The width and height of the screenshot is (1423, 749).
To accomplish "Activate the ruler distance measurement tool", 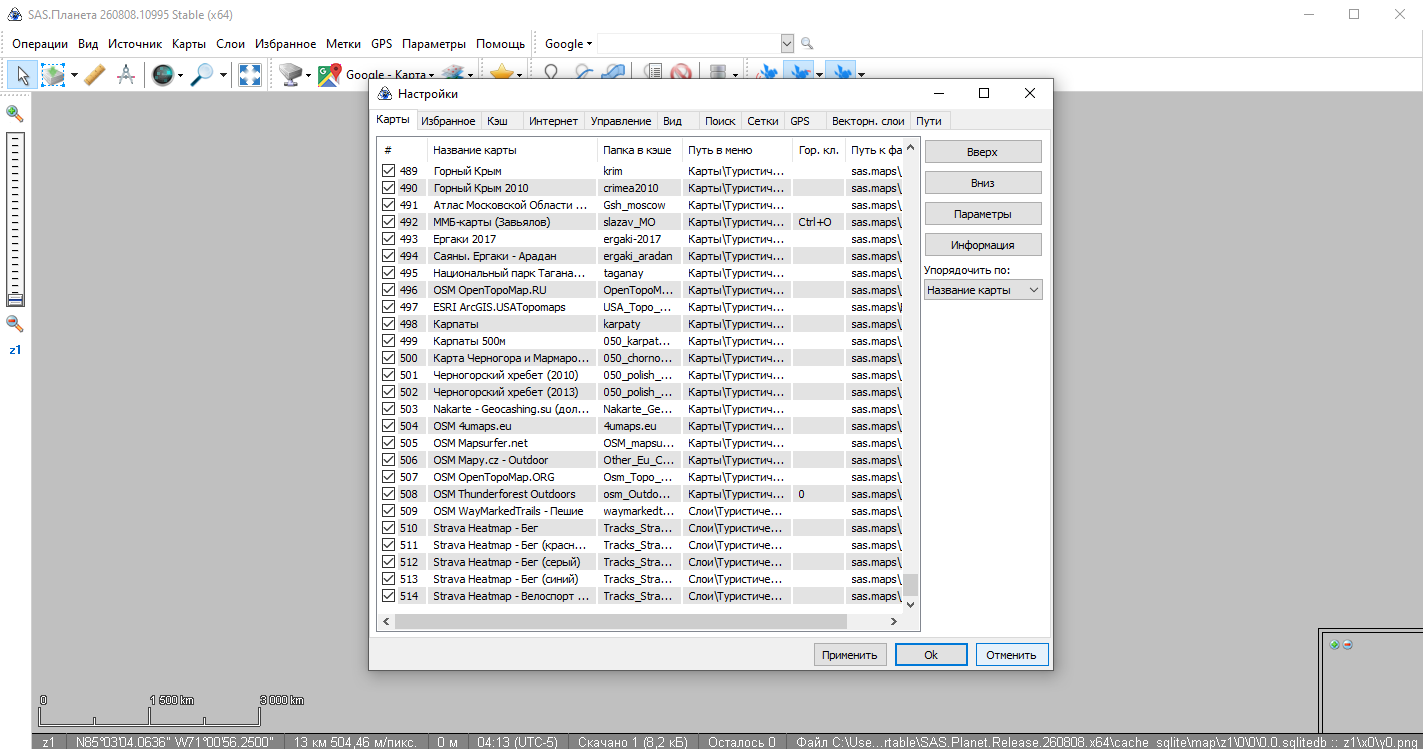I will tap(95, 74).
